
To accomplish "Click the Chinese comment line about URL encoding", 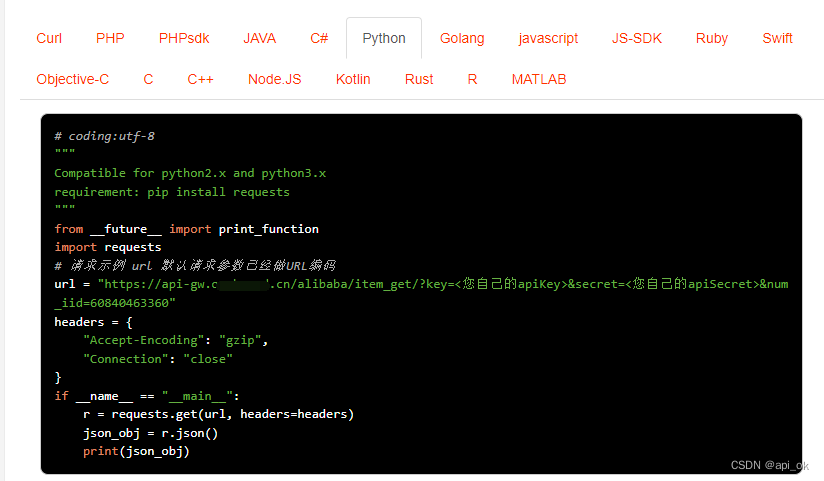I will 195,265.
